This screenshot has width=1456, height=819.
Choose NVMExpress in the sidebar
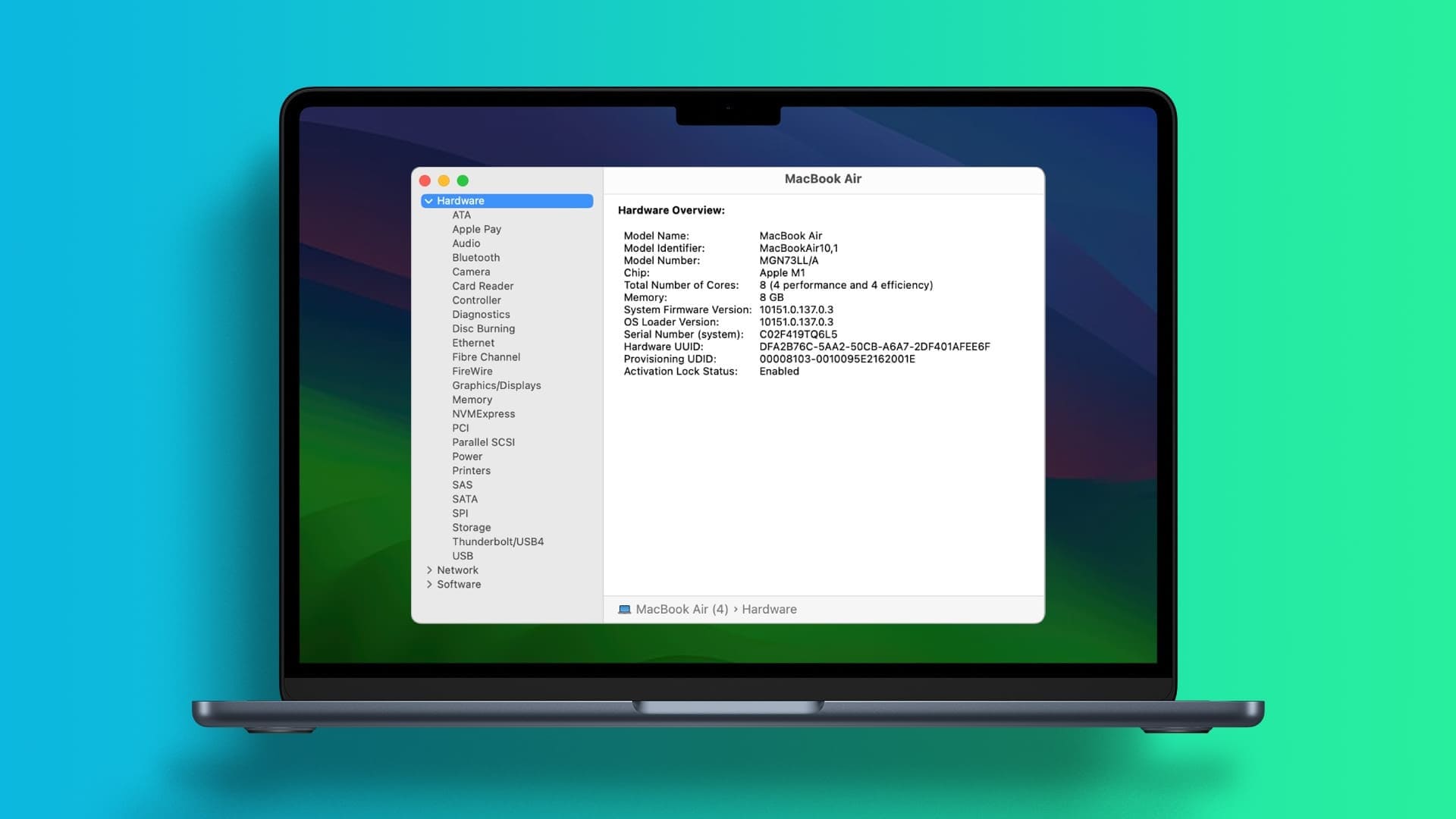(x=483, y=414)
